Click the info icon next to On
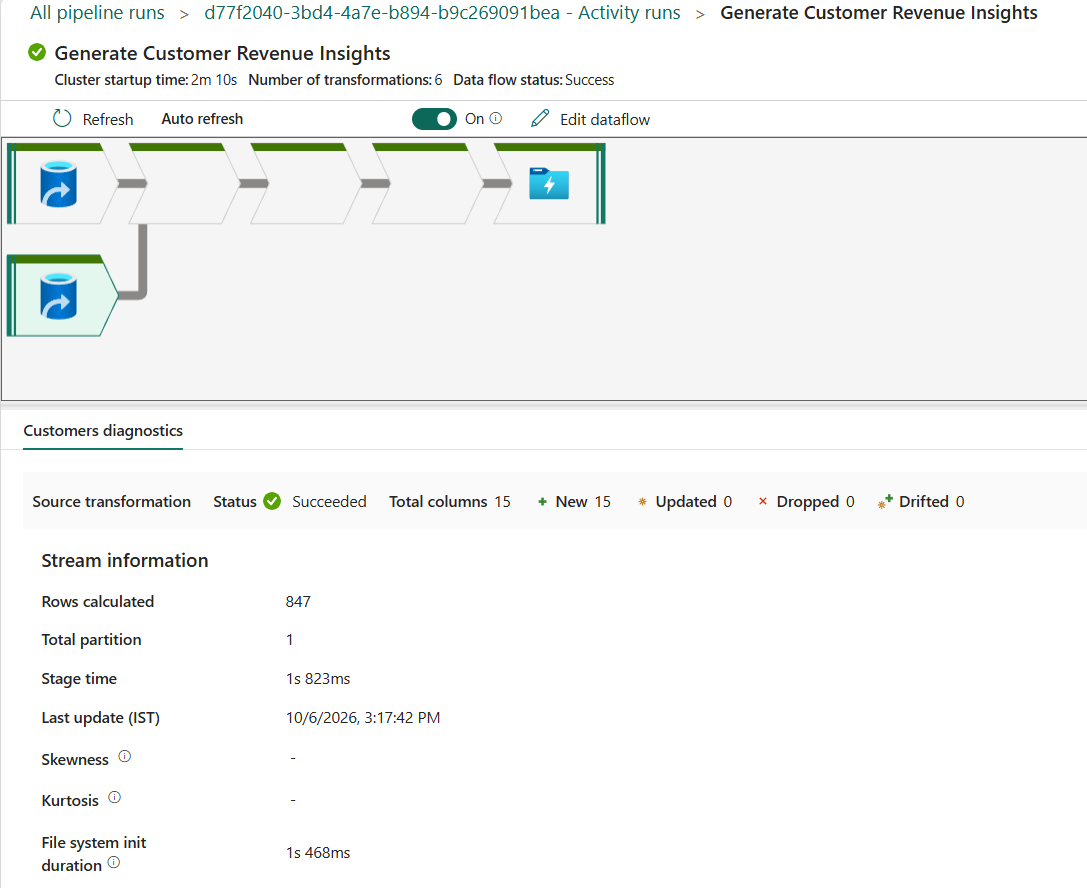The image size is (1087, 888). (x=496, y=119)
